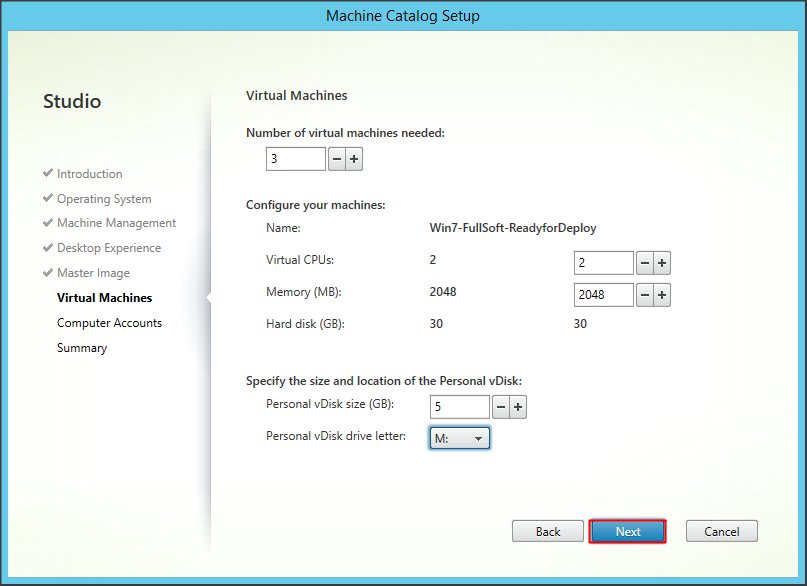Viewport: 807px width, 586px height.
Task: Increase number of virtual machines needed
Action: pos(353,159)
